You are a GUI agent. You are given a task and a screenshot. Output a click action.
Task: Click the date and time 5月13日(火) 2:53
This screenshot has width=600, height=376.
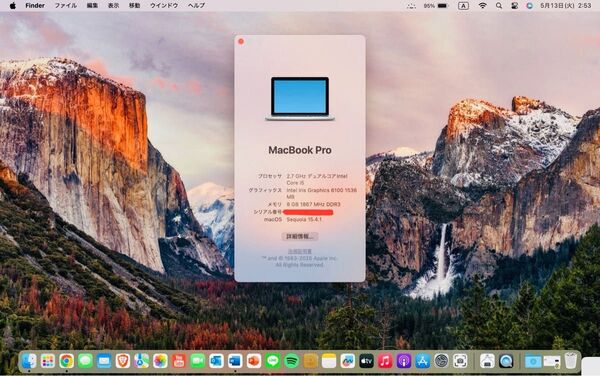(x=566, y=6)
